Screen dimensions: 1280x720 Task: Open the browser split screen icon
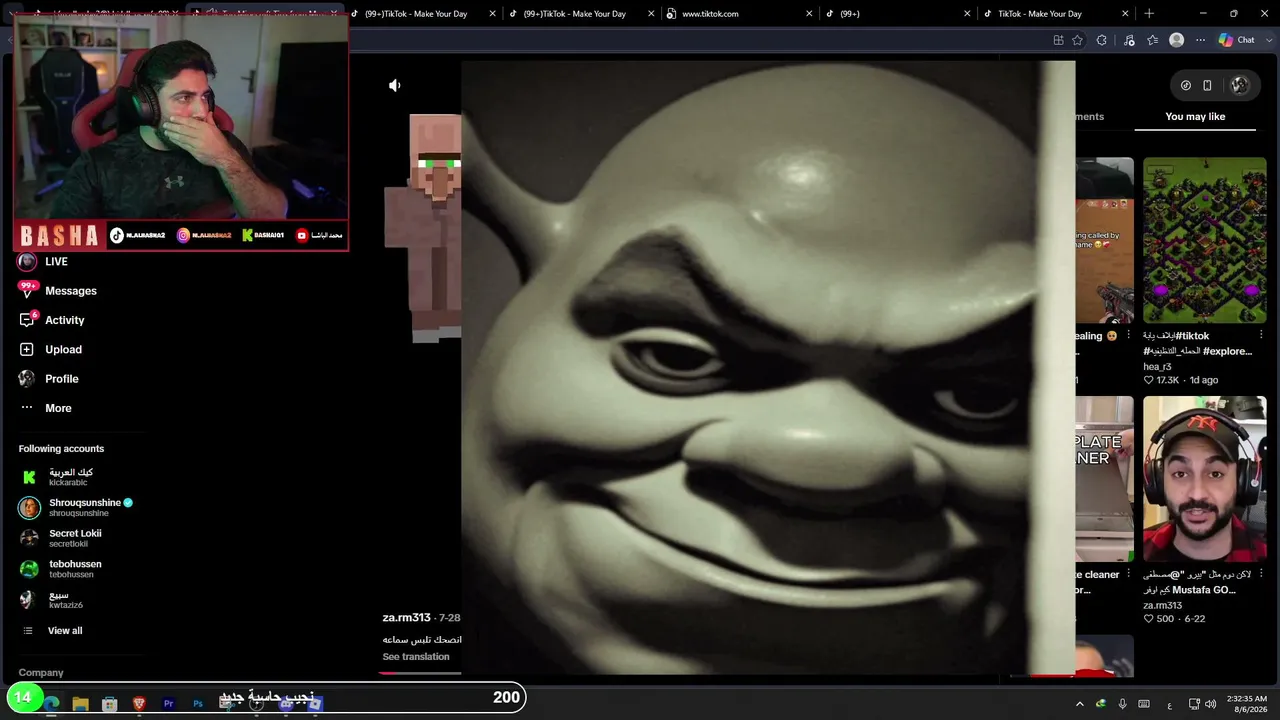point(1058,40)
